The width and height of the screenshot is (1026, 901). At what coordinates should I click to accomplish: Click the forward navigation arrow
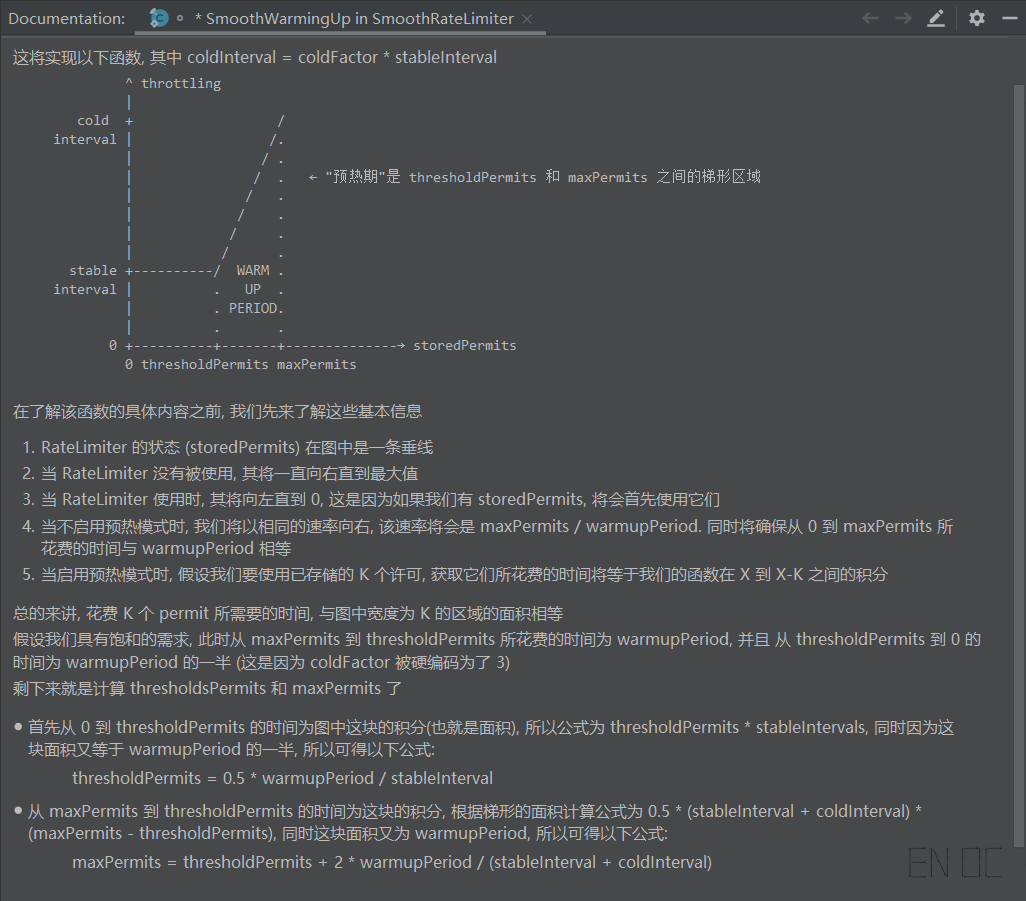(903, 19)
